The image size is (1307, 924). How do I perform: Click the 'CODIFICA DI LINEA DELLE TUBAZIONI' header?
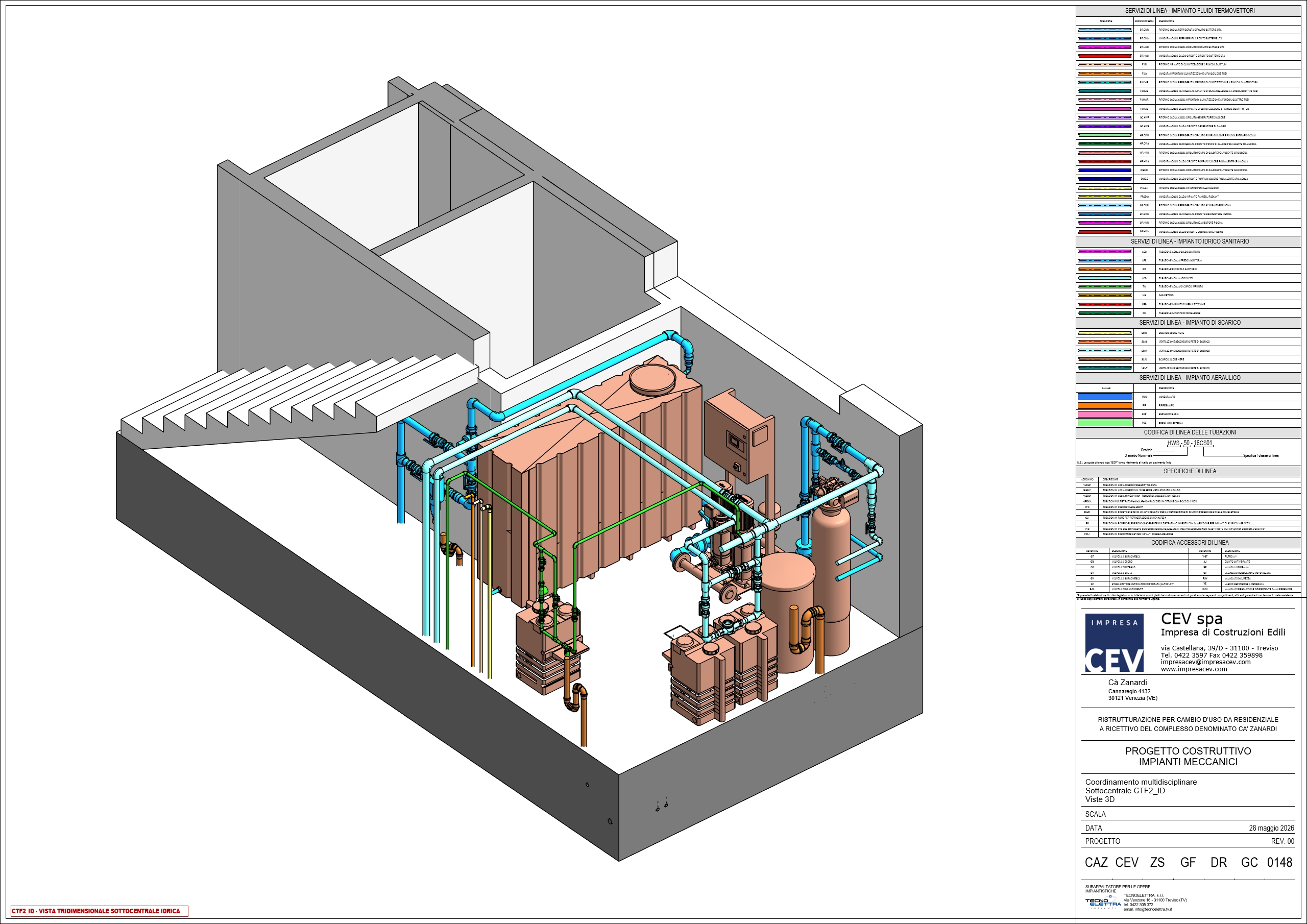(x=1189, y=433)
